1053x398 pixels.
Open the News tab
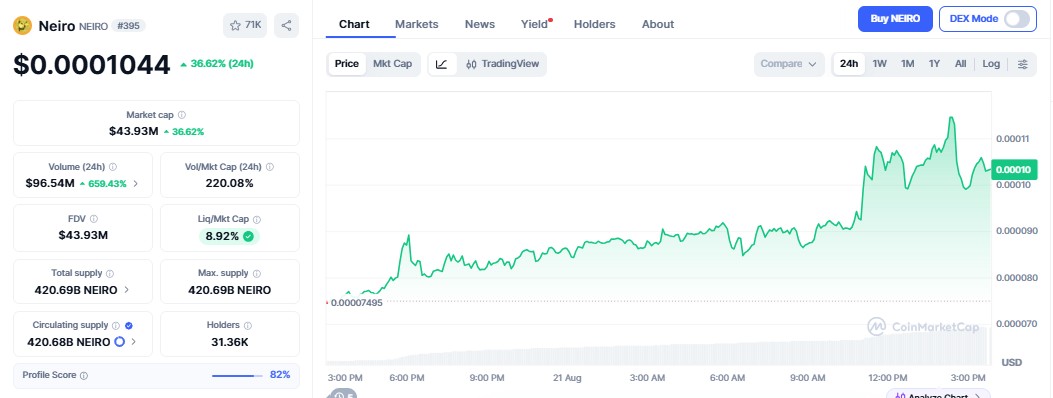coord(479,24)
